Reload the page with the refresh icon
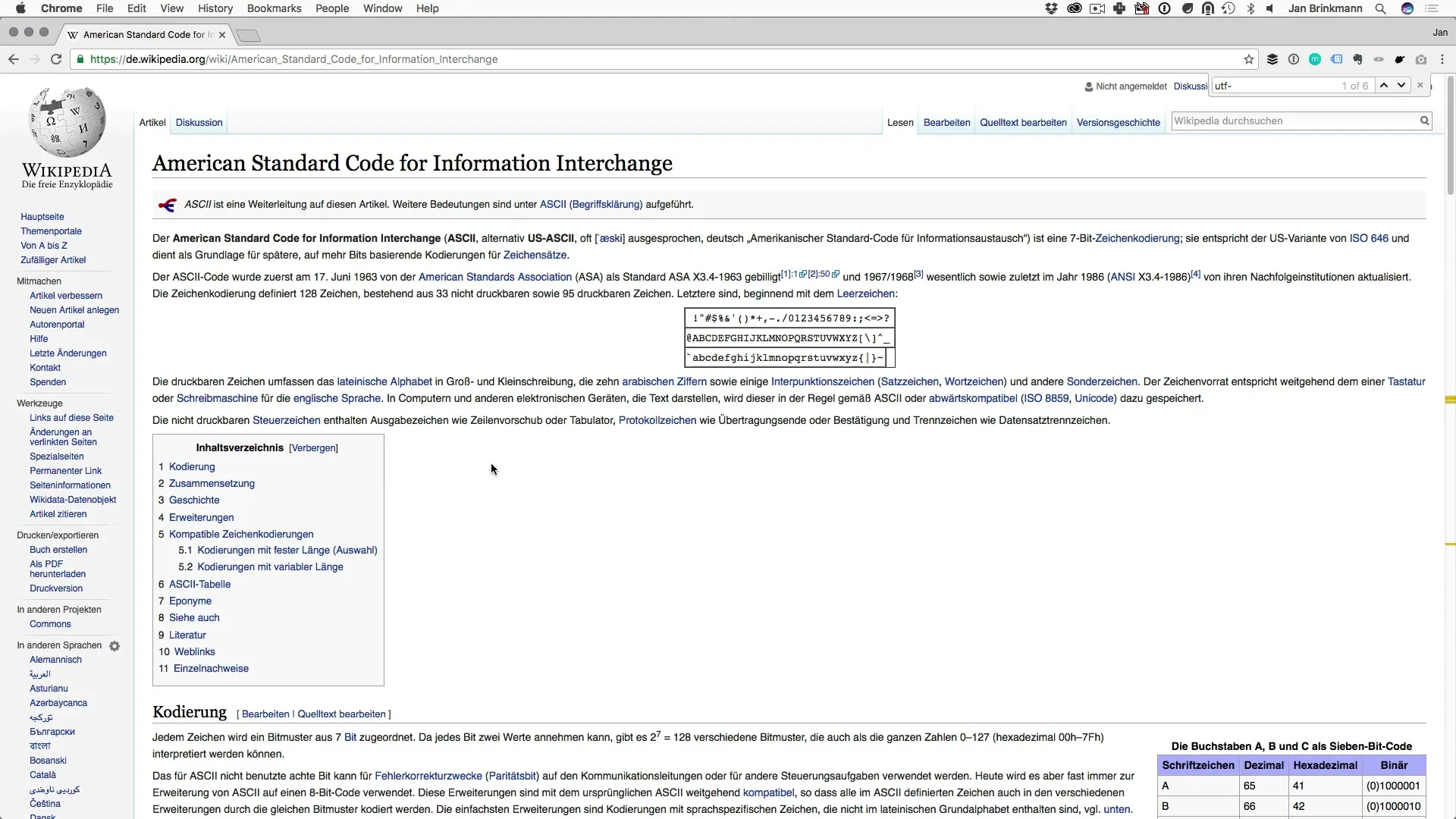 tap(56, 59)
